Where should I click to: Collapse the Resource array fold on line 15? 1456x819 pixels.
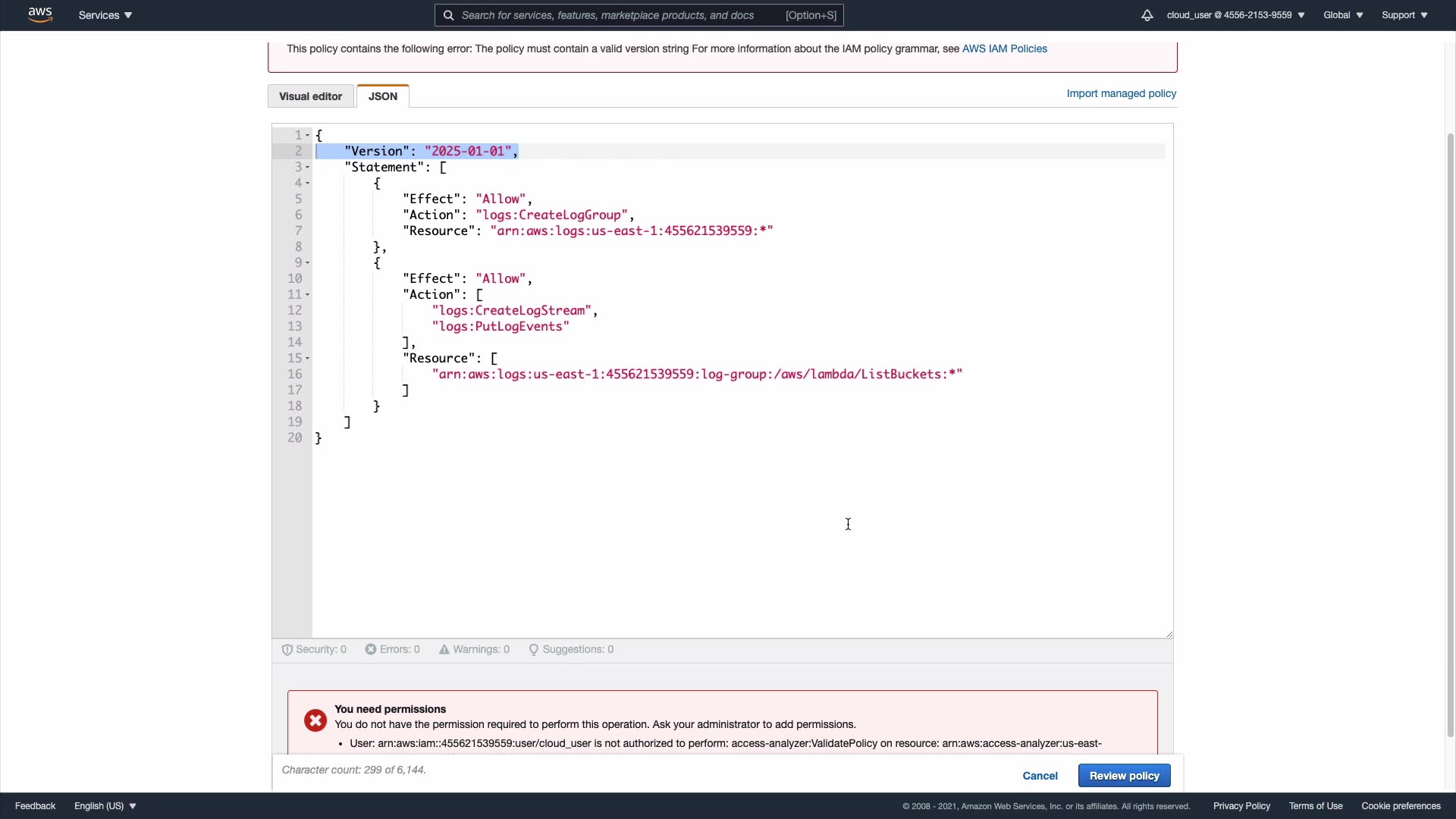click(308, 359)
